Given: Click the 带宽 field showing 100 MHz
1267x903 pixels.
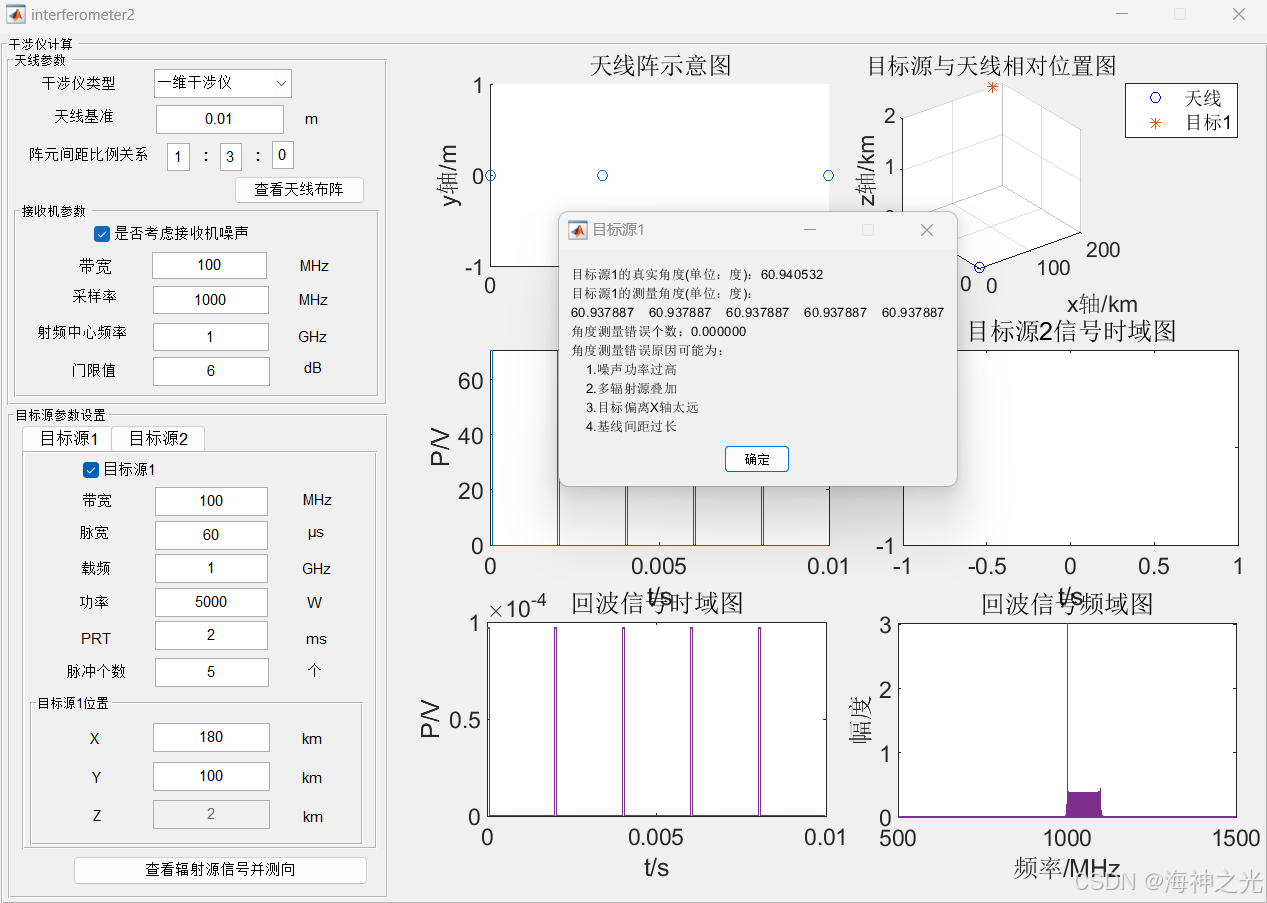Looking at the screenshot, I should pos(209,265).
